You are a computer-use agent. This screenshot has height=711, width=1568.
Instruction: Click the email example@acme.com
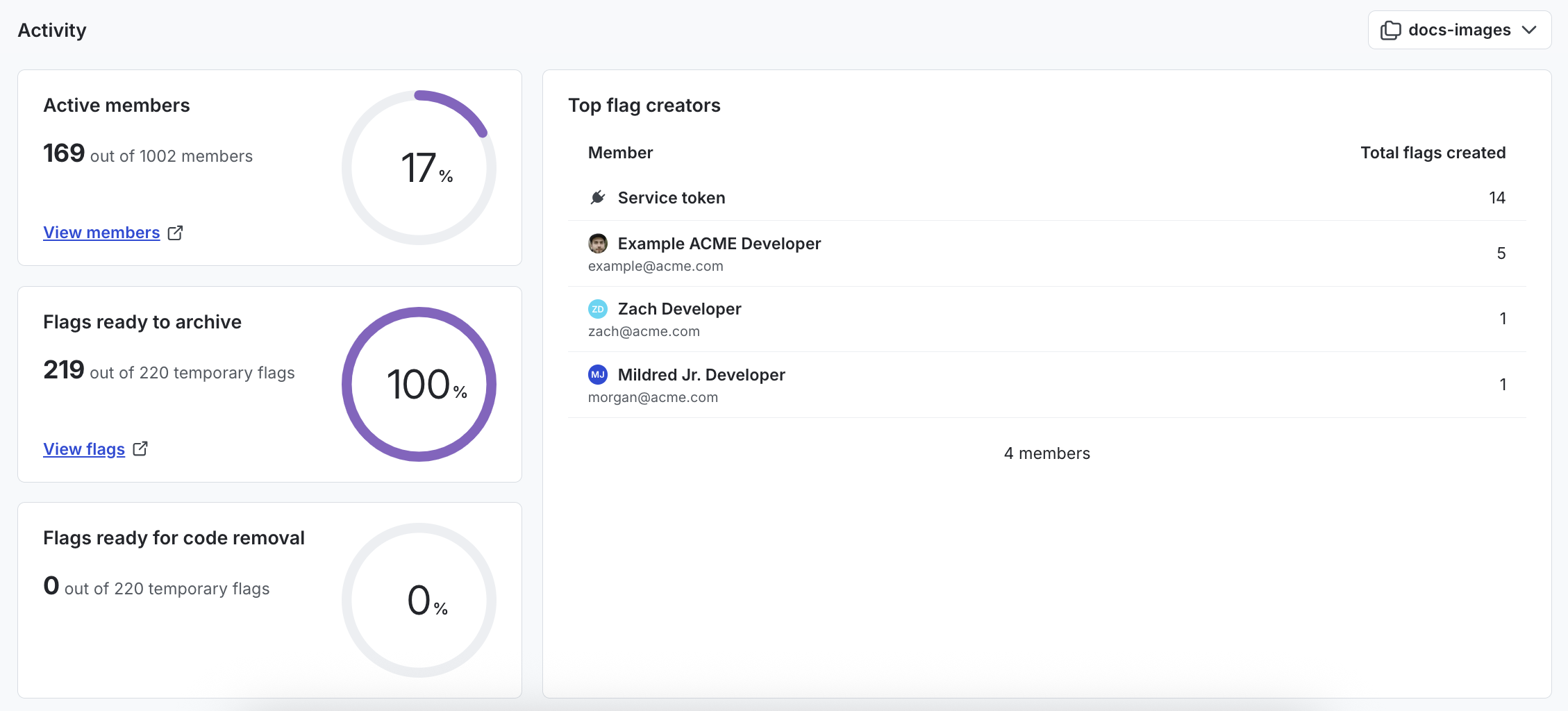[x=655, y=266]
